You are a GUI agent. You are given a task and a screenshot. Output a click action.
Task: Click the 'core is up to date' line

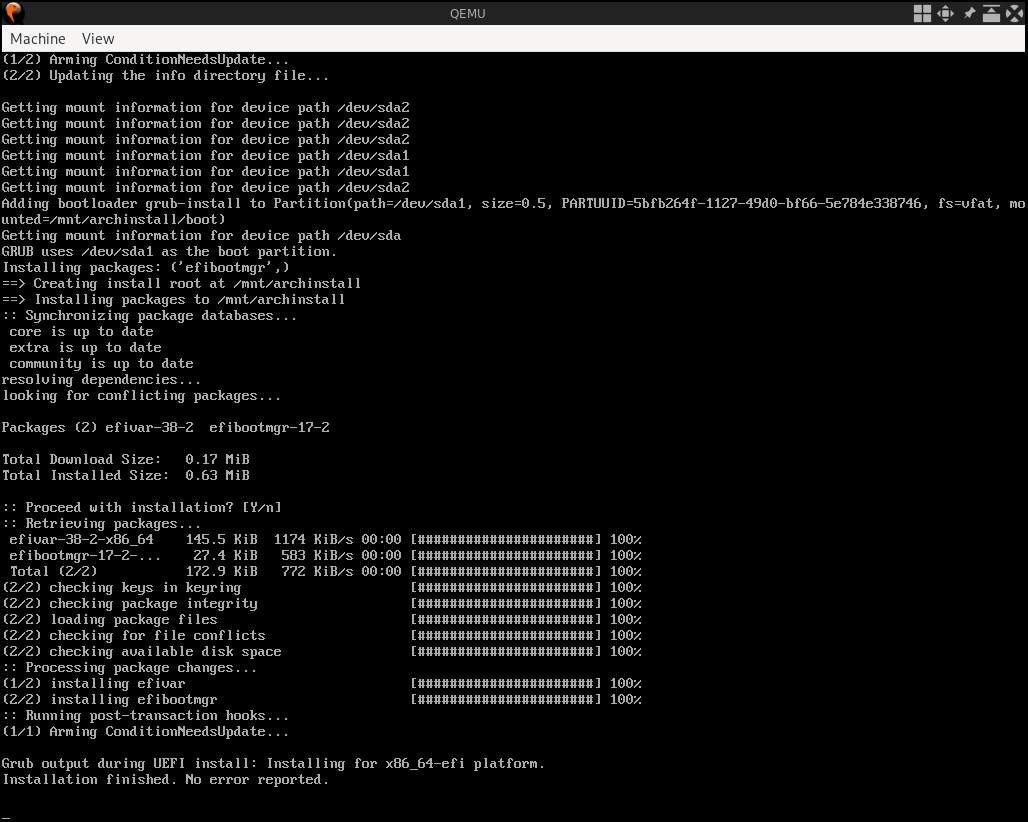(x=81, y=332)
